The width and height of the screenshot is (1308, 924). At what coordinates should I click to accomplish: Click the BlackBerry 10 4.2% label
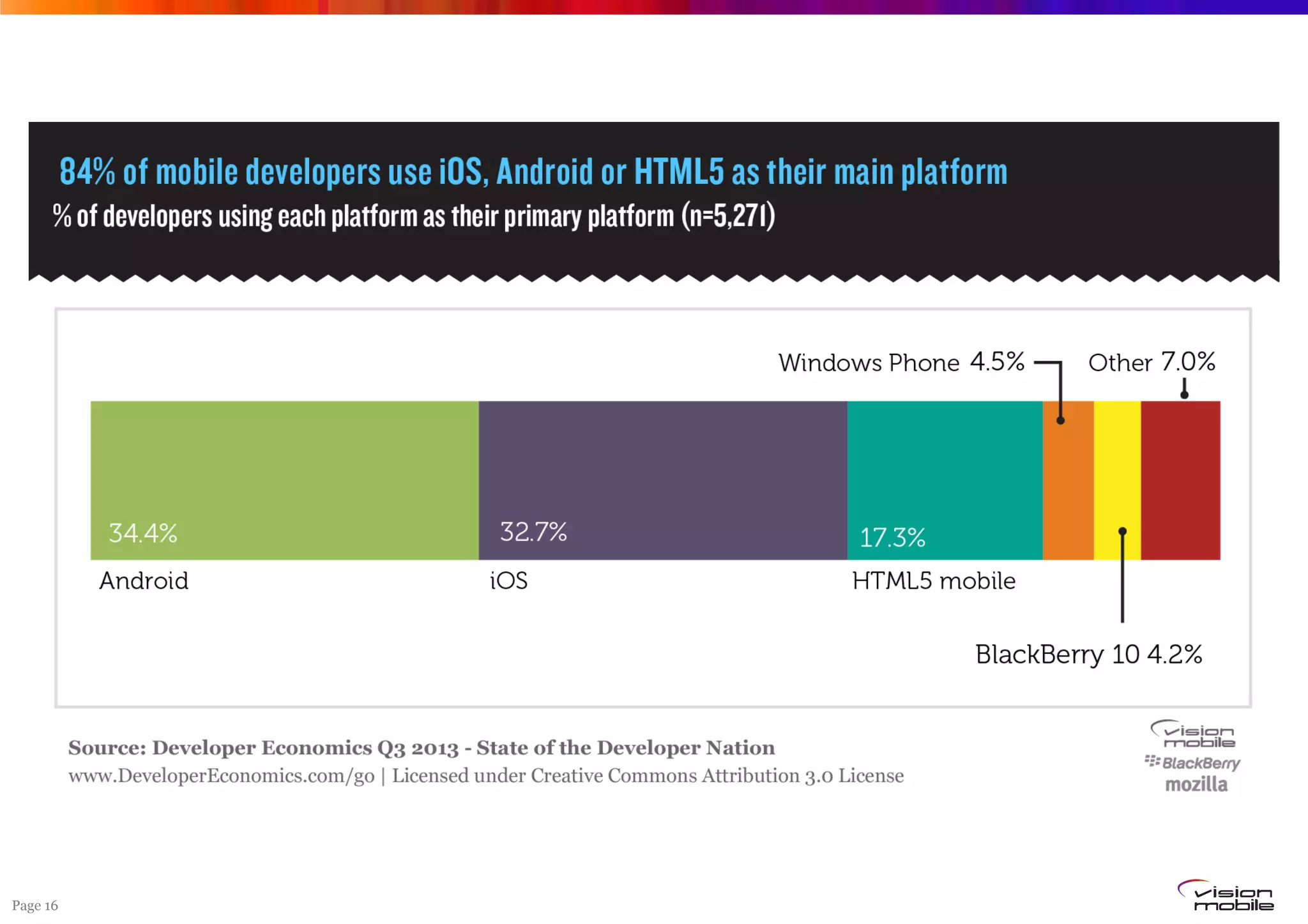pos(1088,655)
